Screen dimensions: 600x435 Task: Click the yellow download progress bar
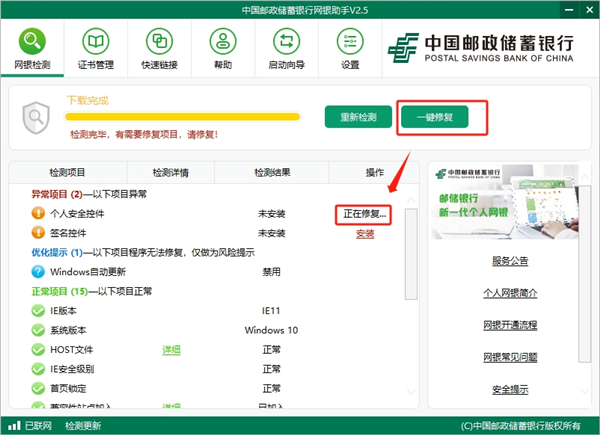182,116
